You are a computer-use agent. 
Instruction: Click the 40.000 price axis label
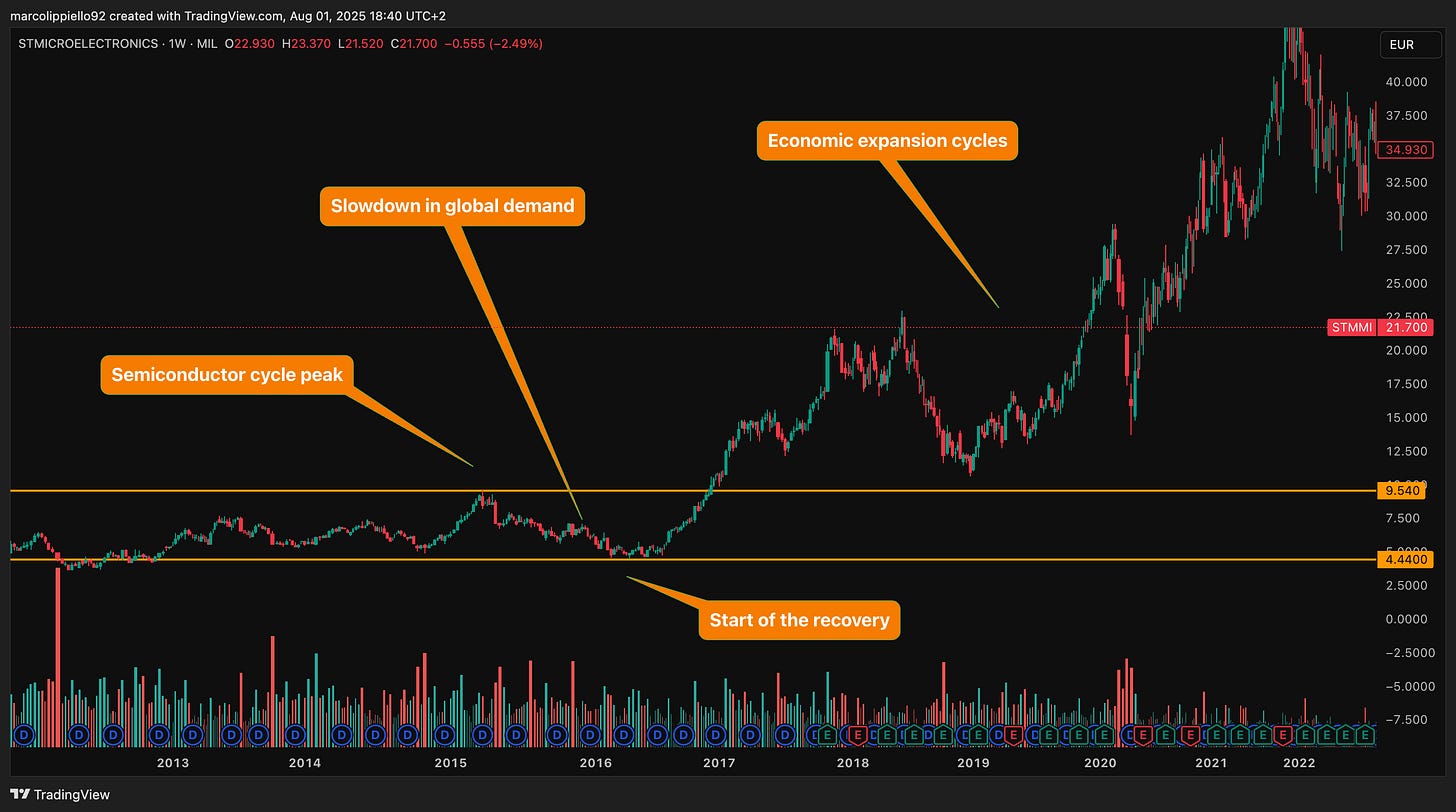[1405, 82]
